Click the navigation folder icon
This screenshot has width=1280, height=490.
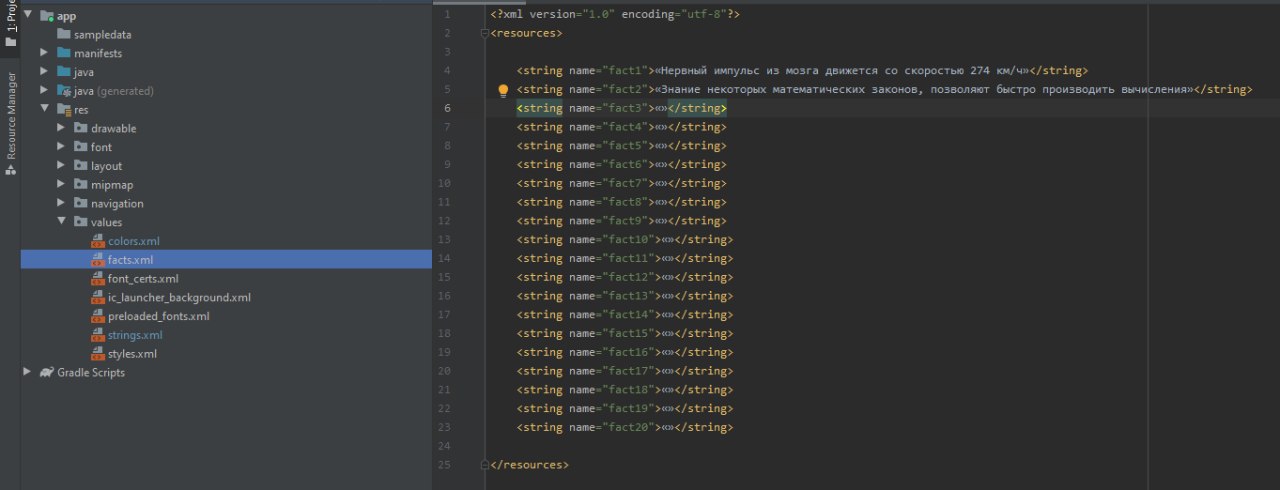(x=81, y=203)
